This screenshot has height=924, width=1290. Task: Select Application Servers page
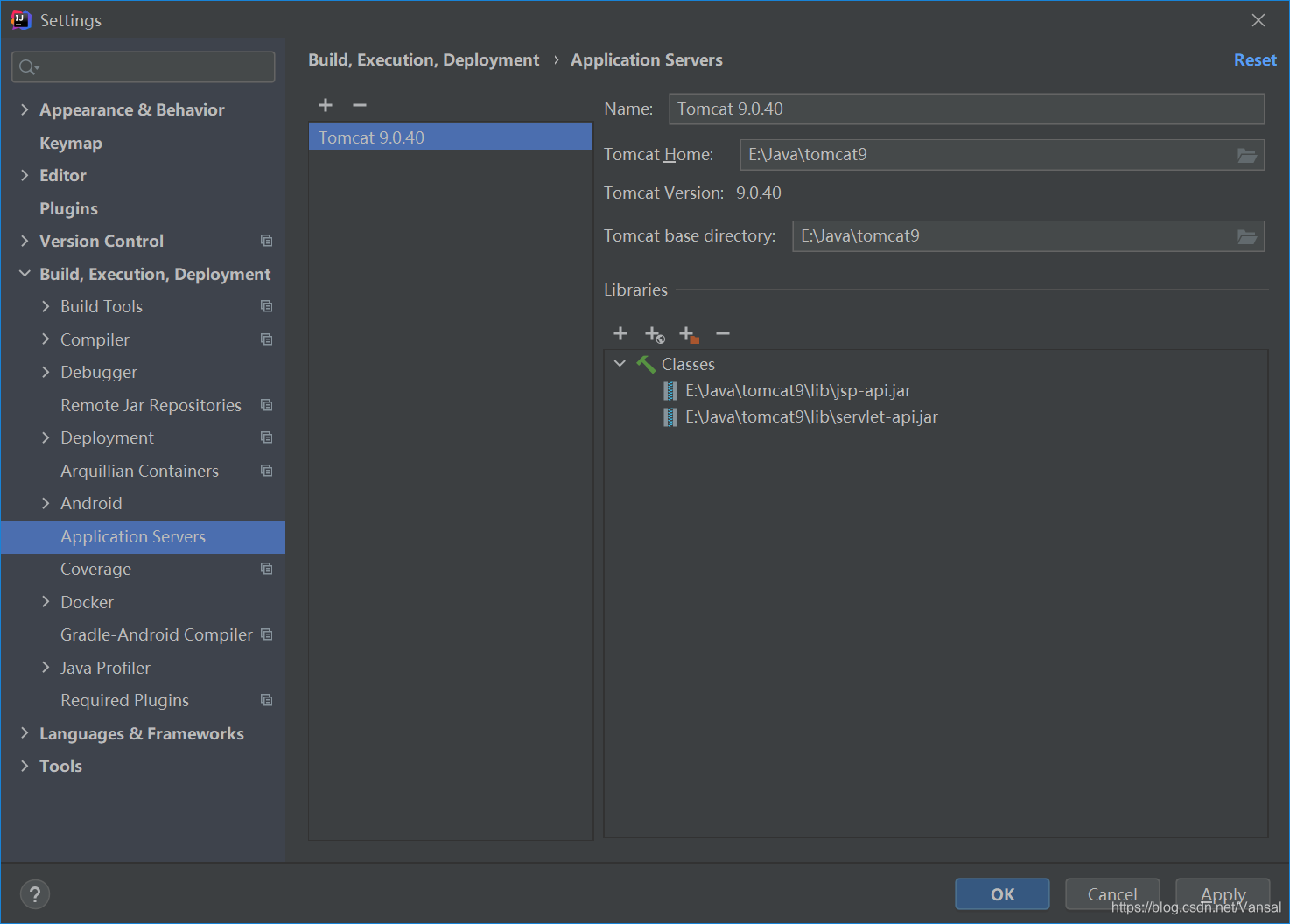pyautogui.click(x=143, y=536)
